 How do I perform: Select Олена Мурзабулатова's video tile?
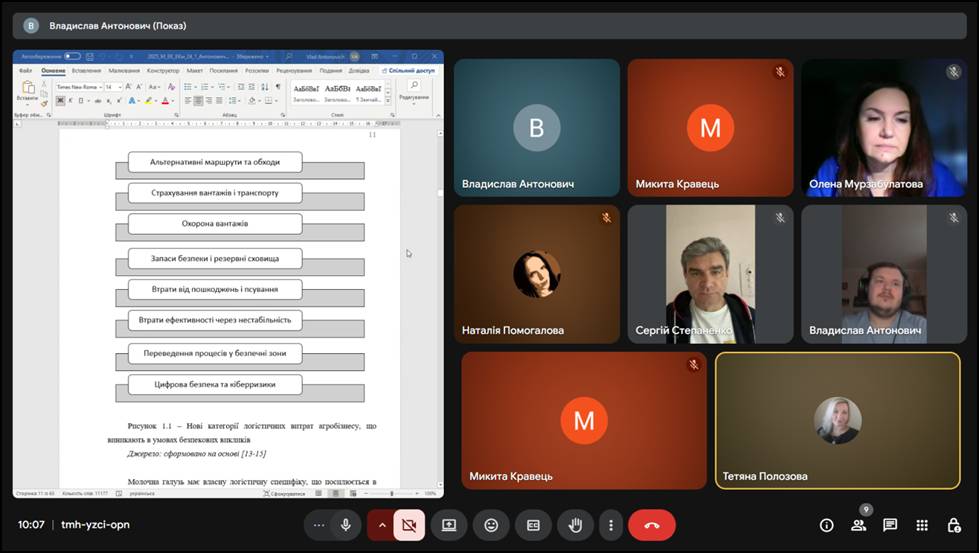(881, 127)
